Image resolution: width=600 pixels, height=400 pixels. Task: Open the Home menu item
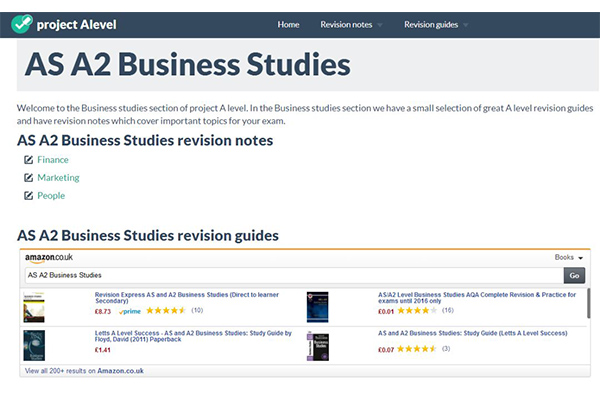(x=288, y=24)
